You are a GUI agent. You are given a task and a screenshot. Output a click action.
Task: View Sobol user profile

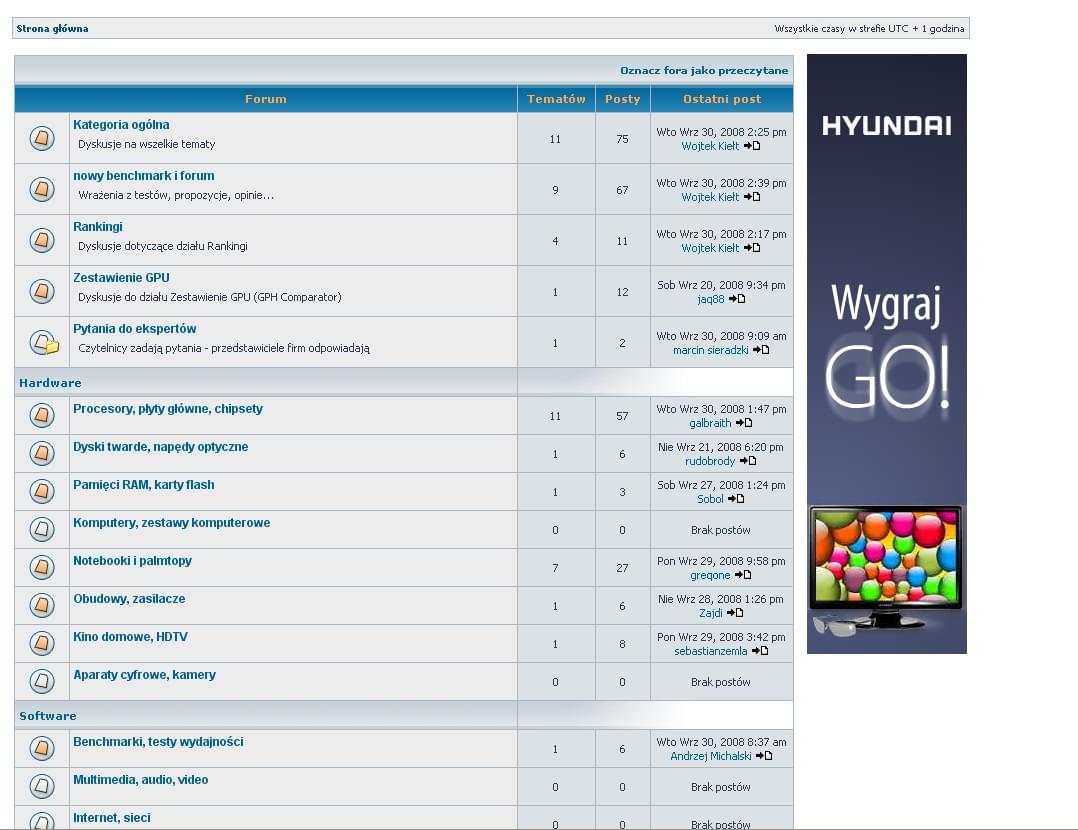pyautogui.click(x=710, y=499)
